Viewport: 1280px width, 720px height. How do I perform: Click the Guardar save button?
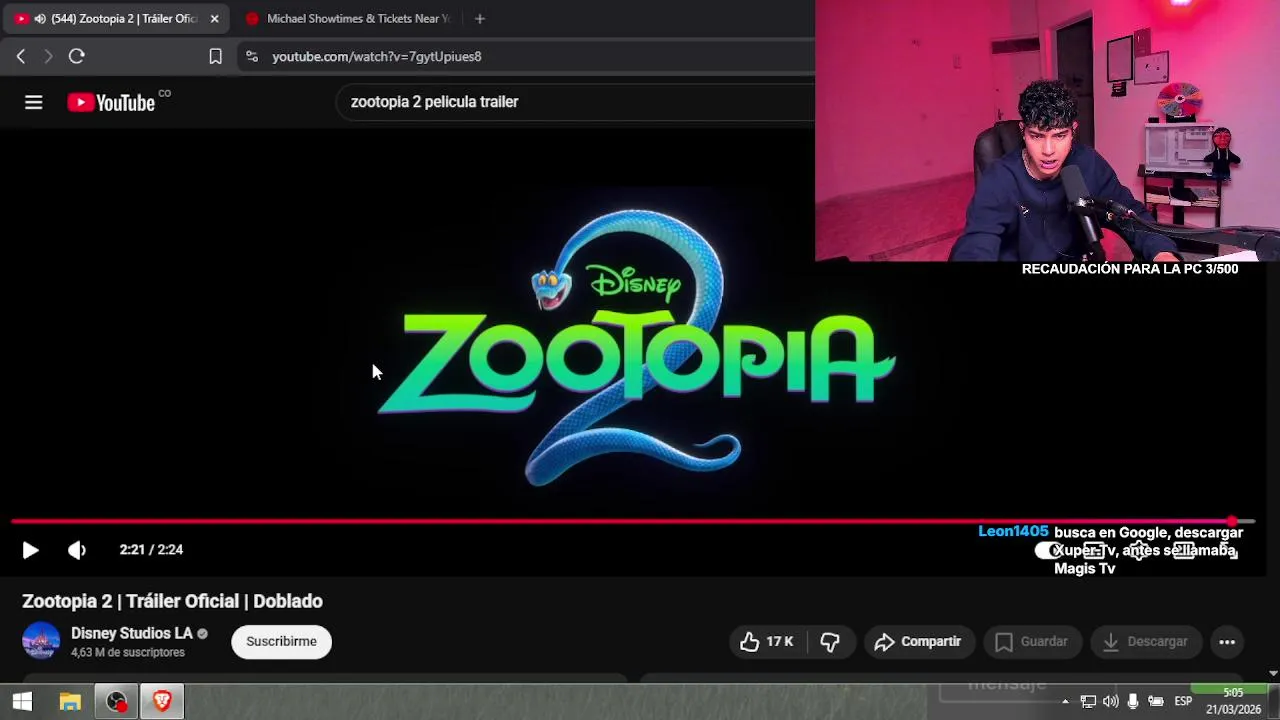click(x=1032, y=642)
